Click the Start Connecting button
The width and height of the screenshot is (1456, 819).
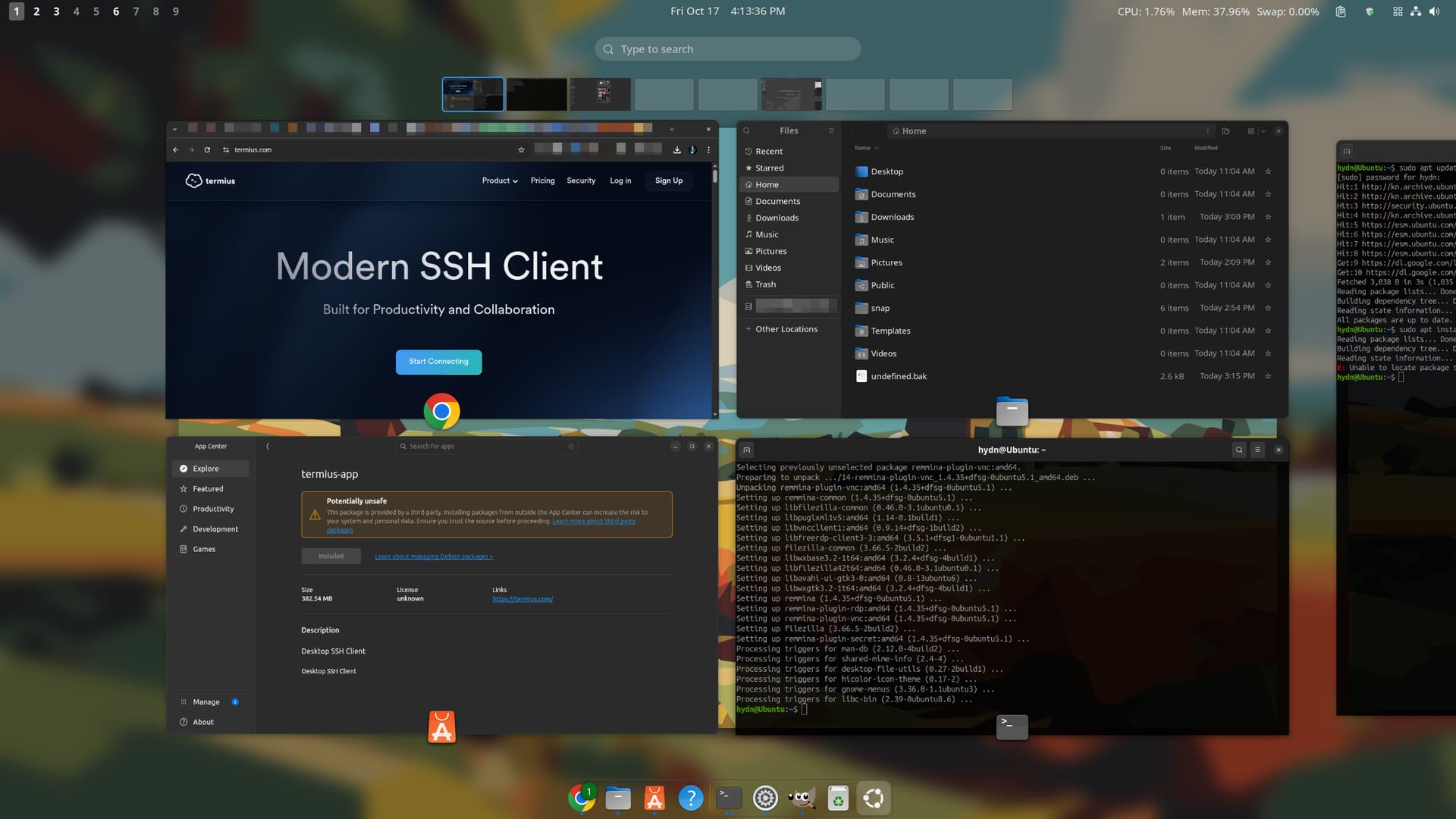click(438, 362)
